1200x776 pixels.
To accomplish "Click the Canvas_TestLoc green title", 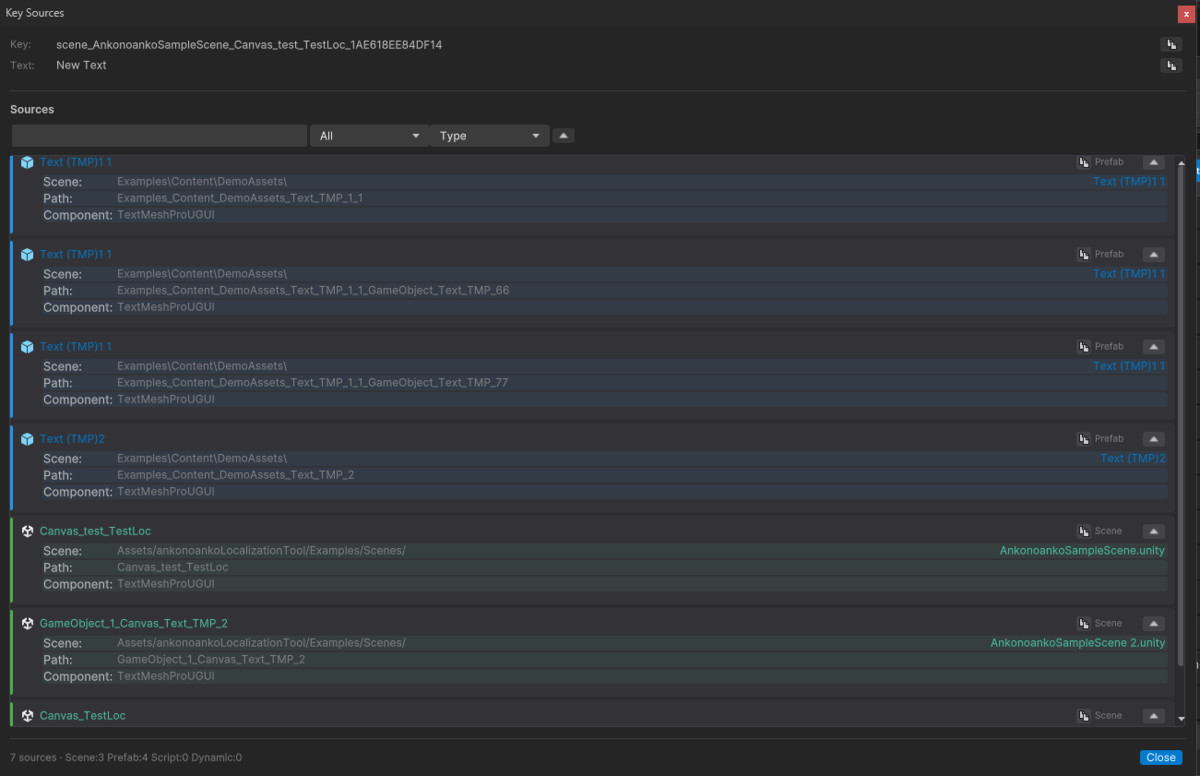I will (83, 715).
